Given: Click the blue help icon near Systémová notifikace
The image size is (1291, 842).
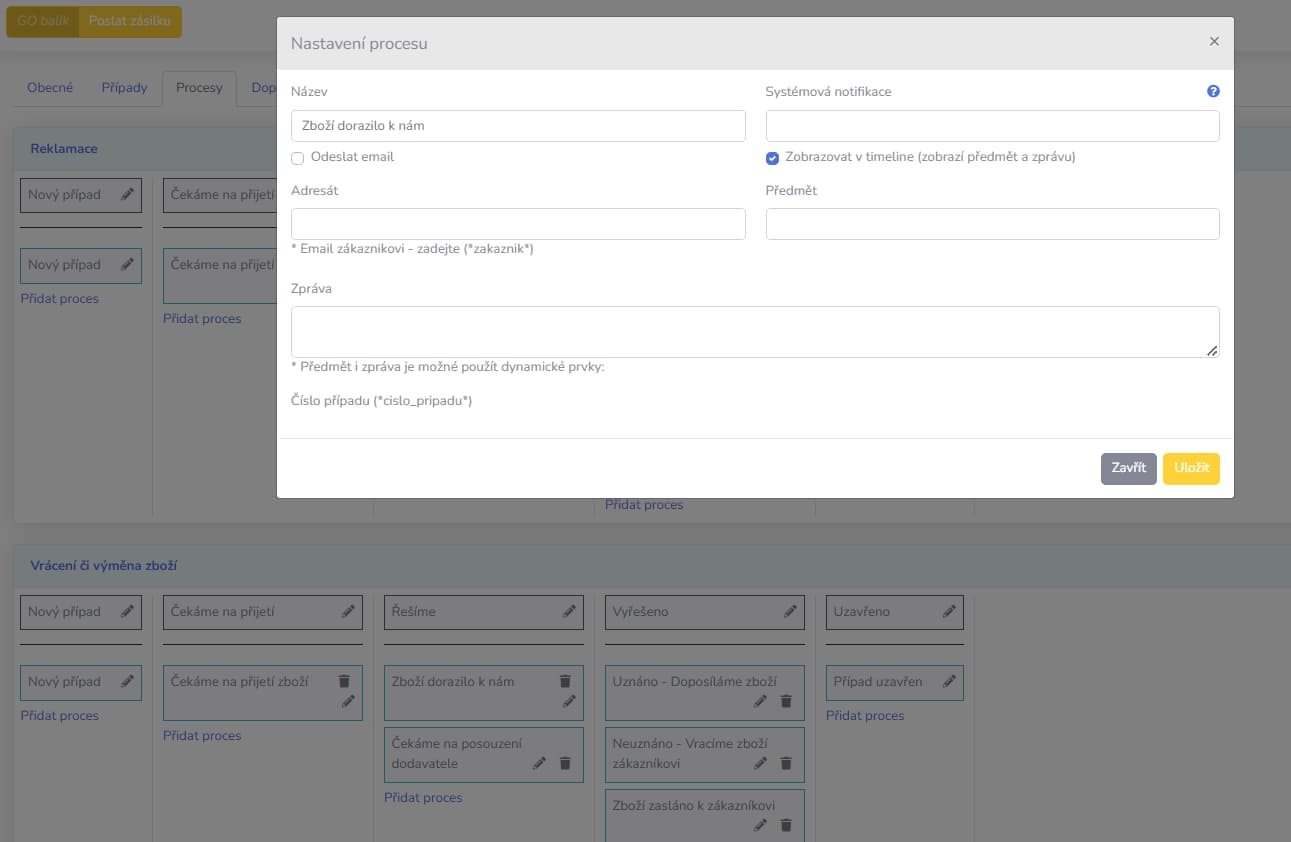Looking at the screenshot, I should pos(1213,91).
